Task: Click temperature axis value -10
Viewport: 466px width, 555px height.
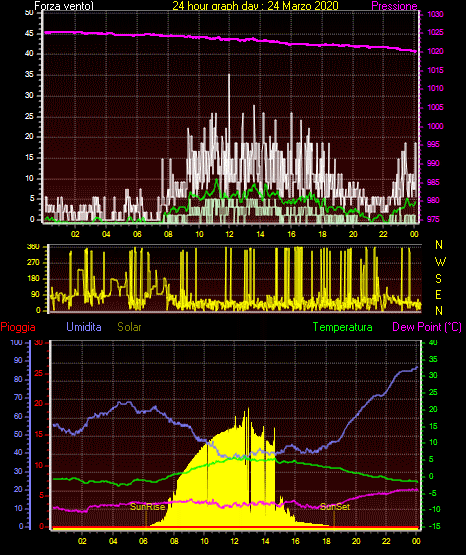Action: [435, 509]
